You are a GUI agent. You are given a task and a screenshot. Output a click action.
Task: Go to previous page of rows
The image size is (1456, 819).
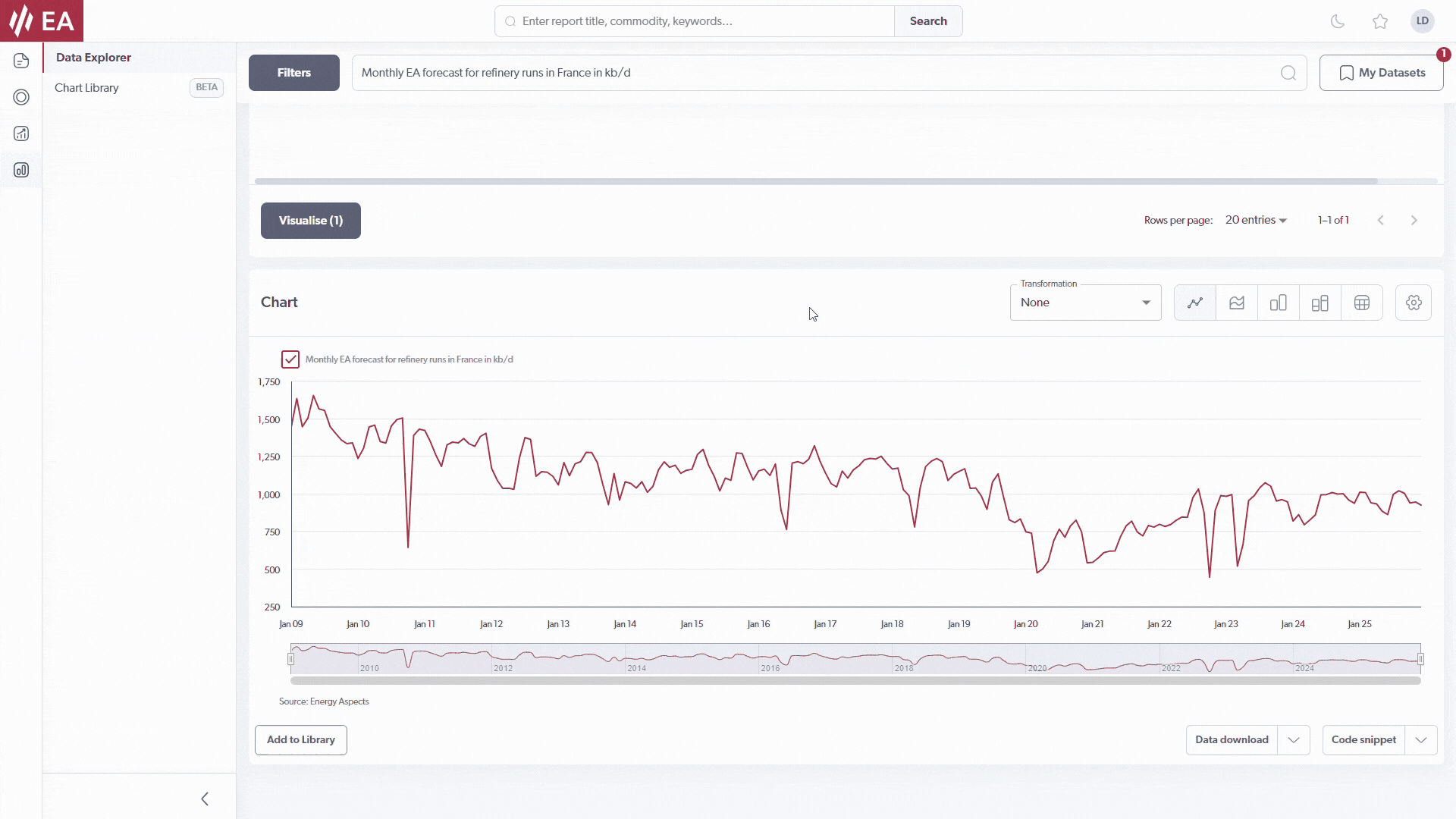tap(1381, 220)
